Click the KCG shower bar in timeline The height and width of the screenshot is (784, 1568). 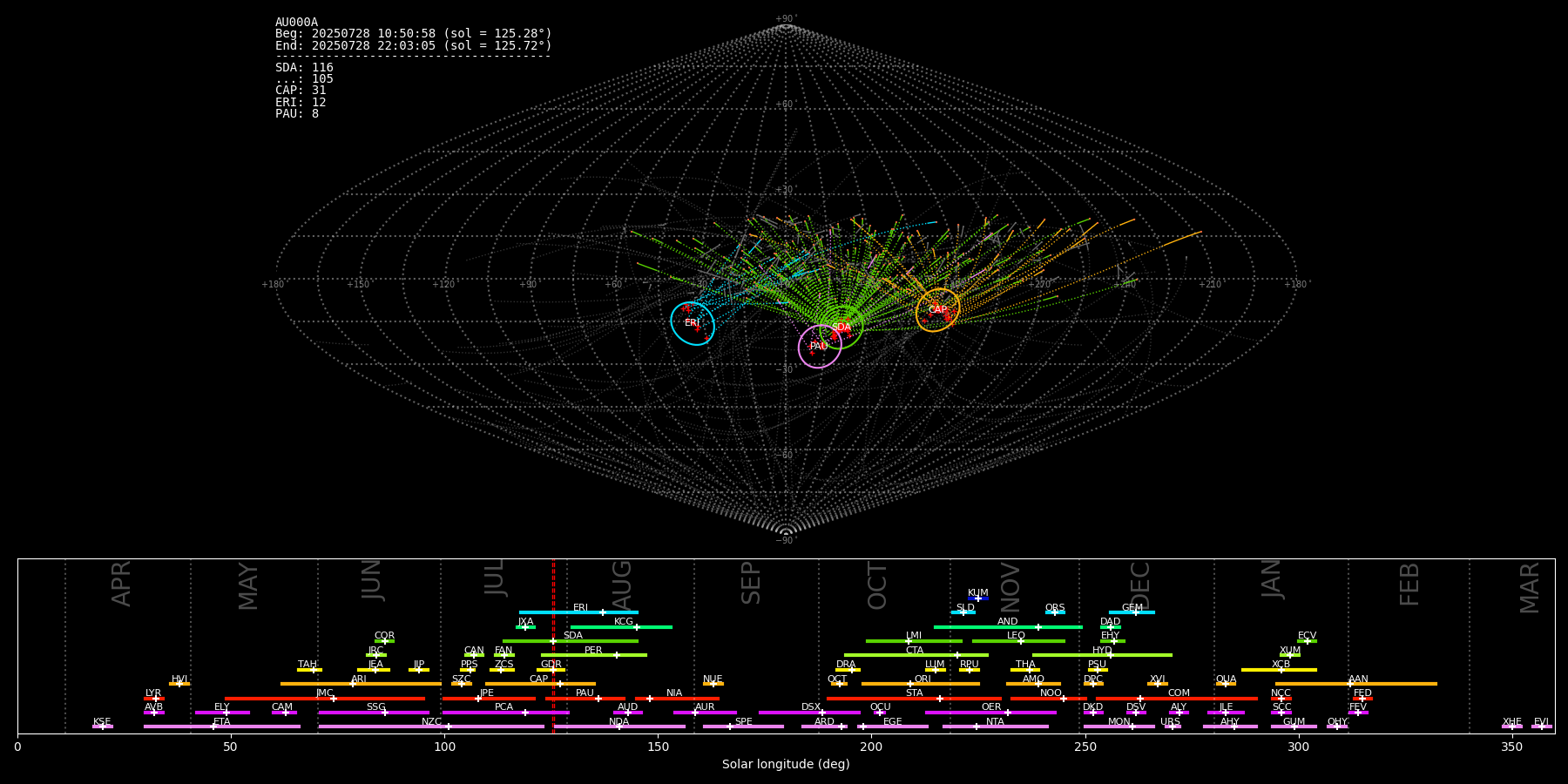[x=621, y=627]
